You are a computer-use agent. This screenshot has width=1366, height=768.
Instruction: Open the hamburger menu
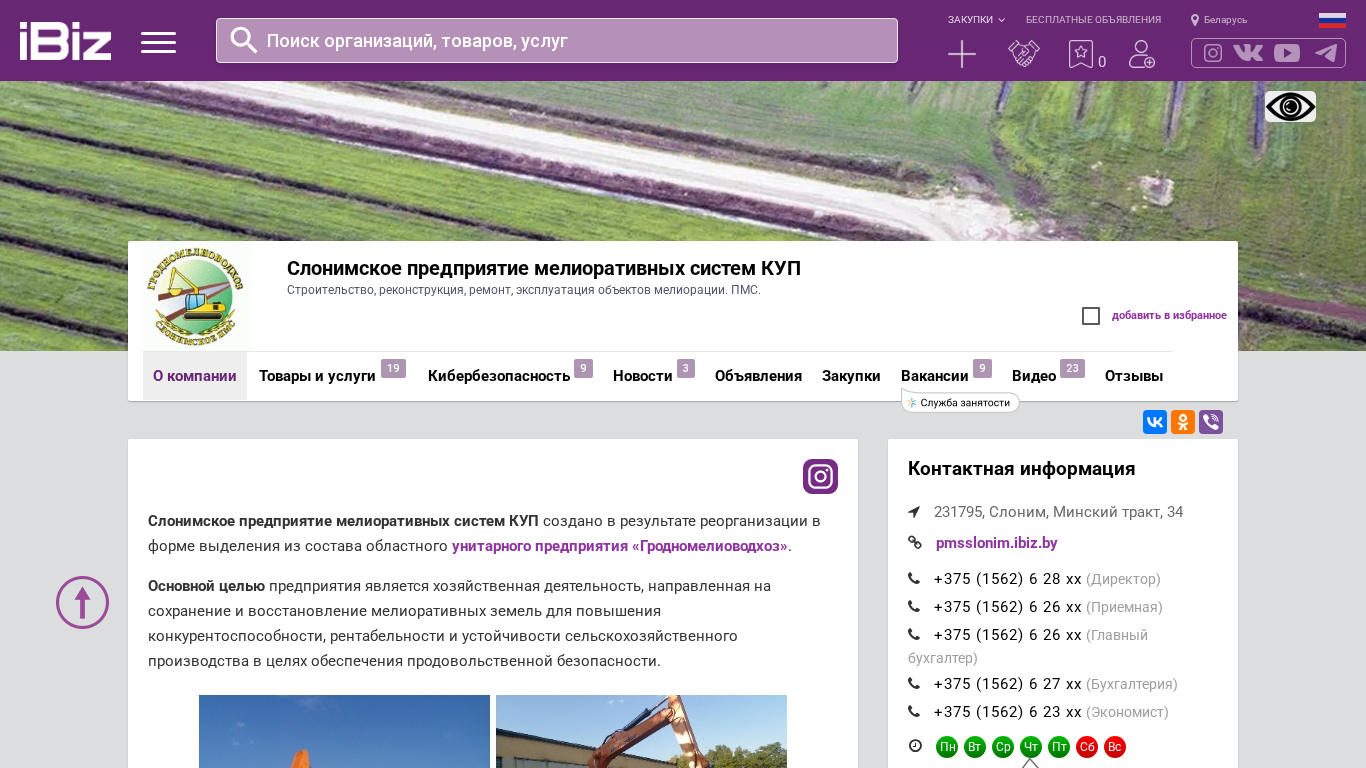[x=158, y=42]
